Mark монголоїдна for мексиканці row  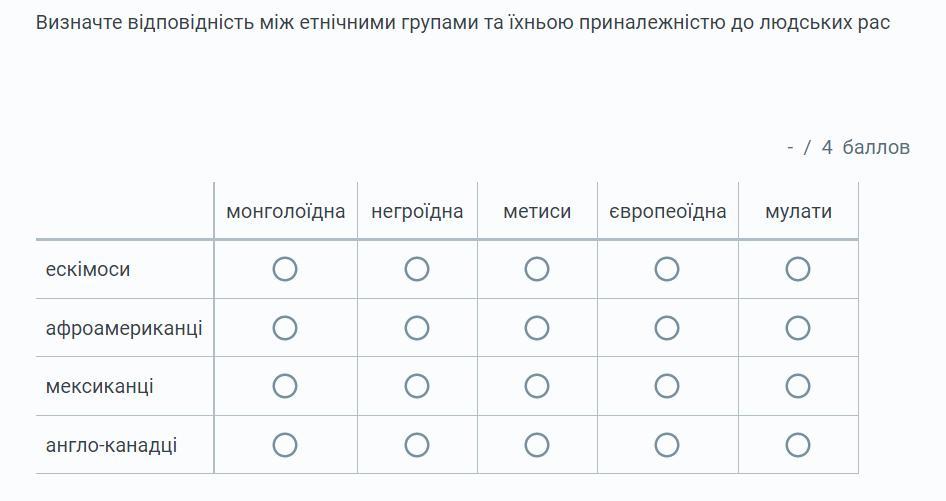[x=285, y=386]
